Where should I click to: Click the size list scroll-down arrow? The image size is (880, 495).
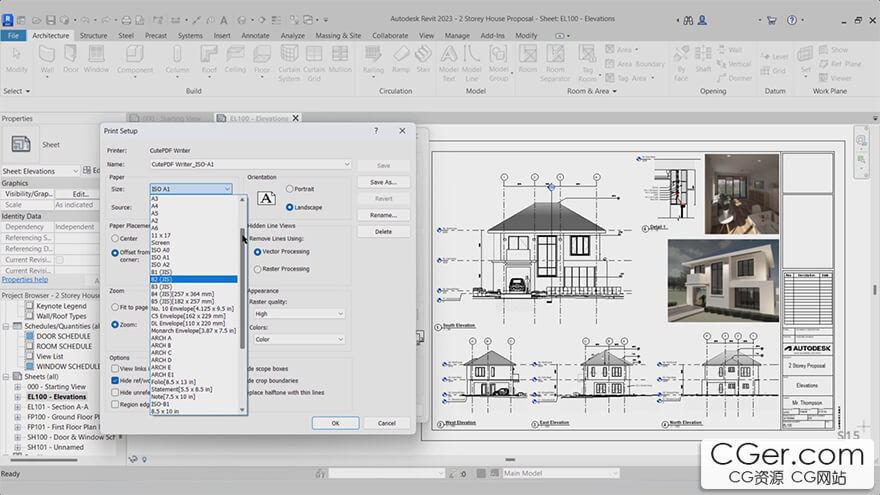242,410
